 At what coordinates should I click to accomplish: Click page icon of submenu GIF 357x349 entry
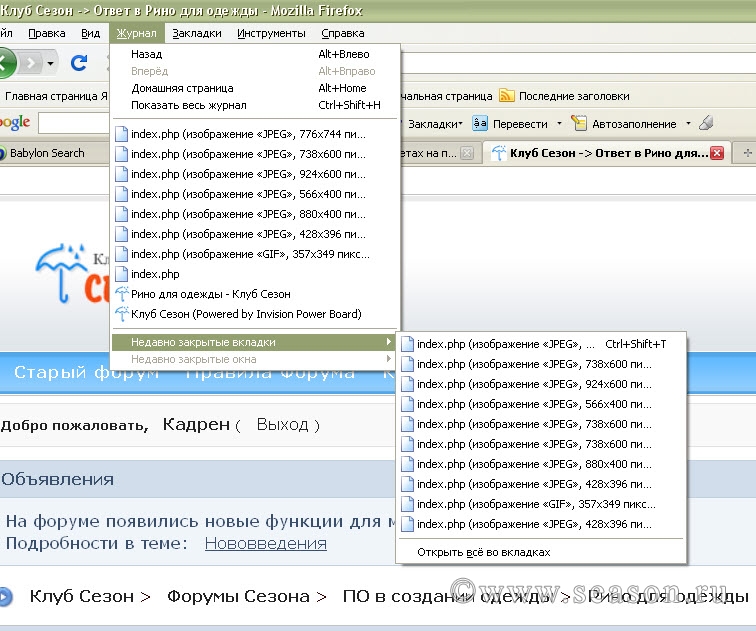pyautogui.click(x=408, y=504)
